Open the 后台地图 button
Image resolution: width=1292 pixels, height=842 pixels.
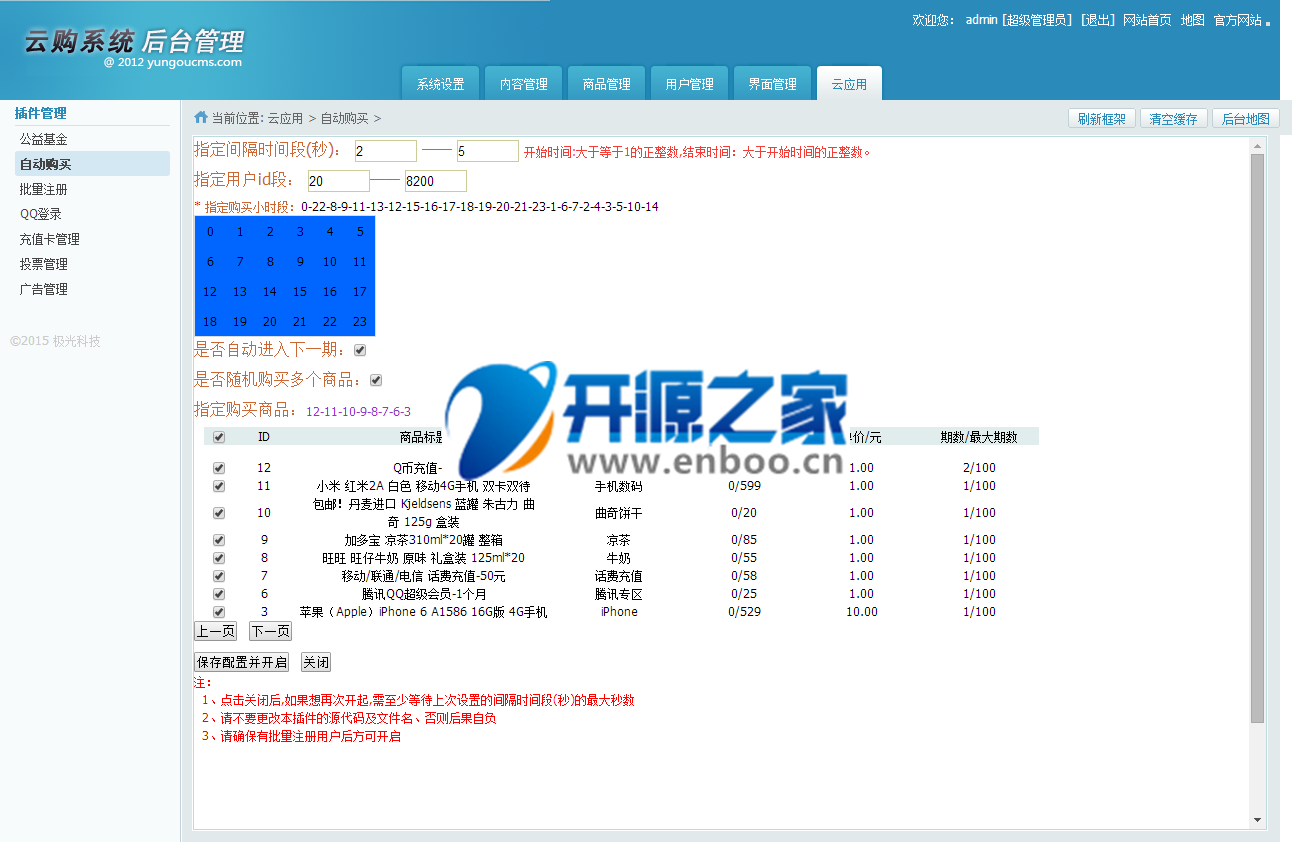tap(1246, 119)
